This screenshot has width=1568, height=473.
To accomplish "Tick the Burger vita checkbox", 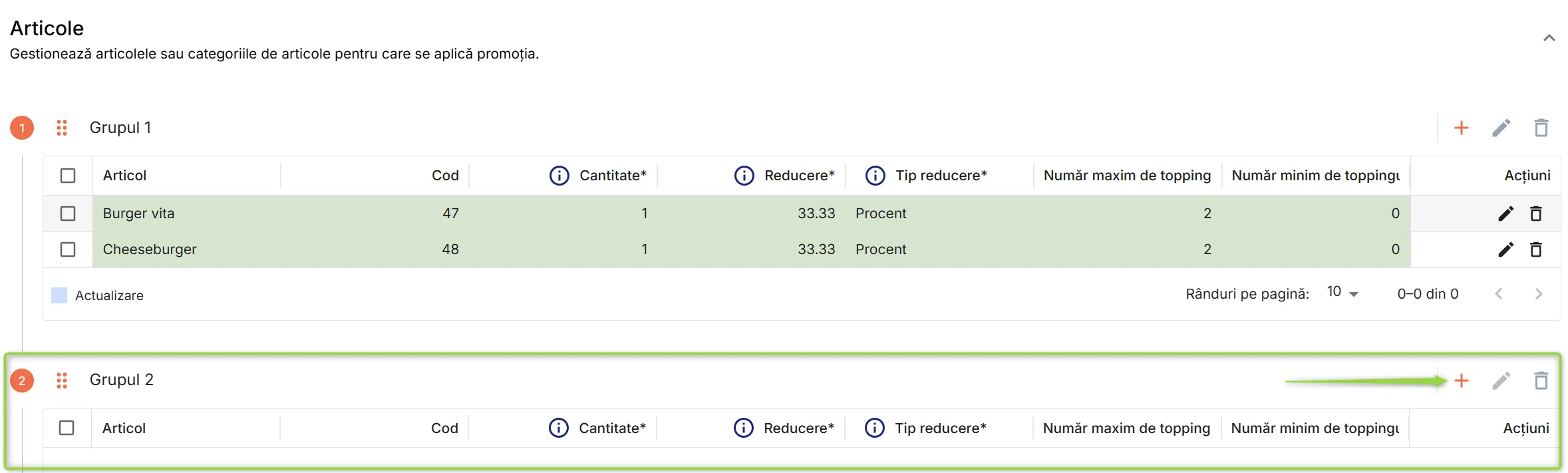I will [68, 214].
